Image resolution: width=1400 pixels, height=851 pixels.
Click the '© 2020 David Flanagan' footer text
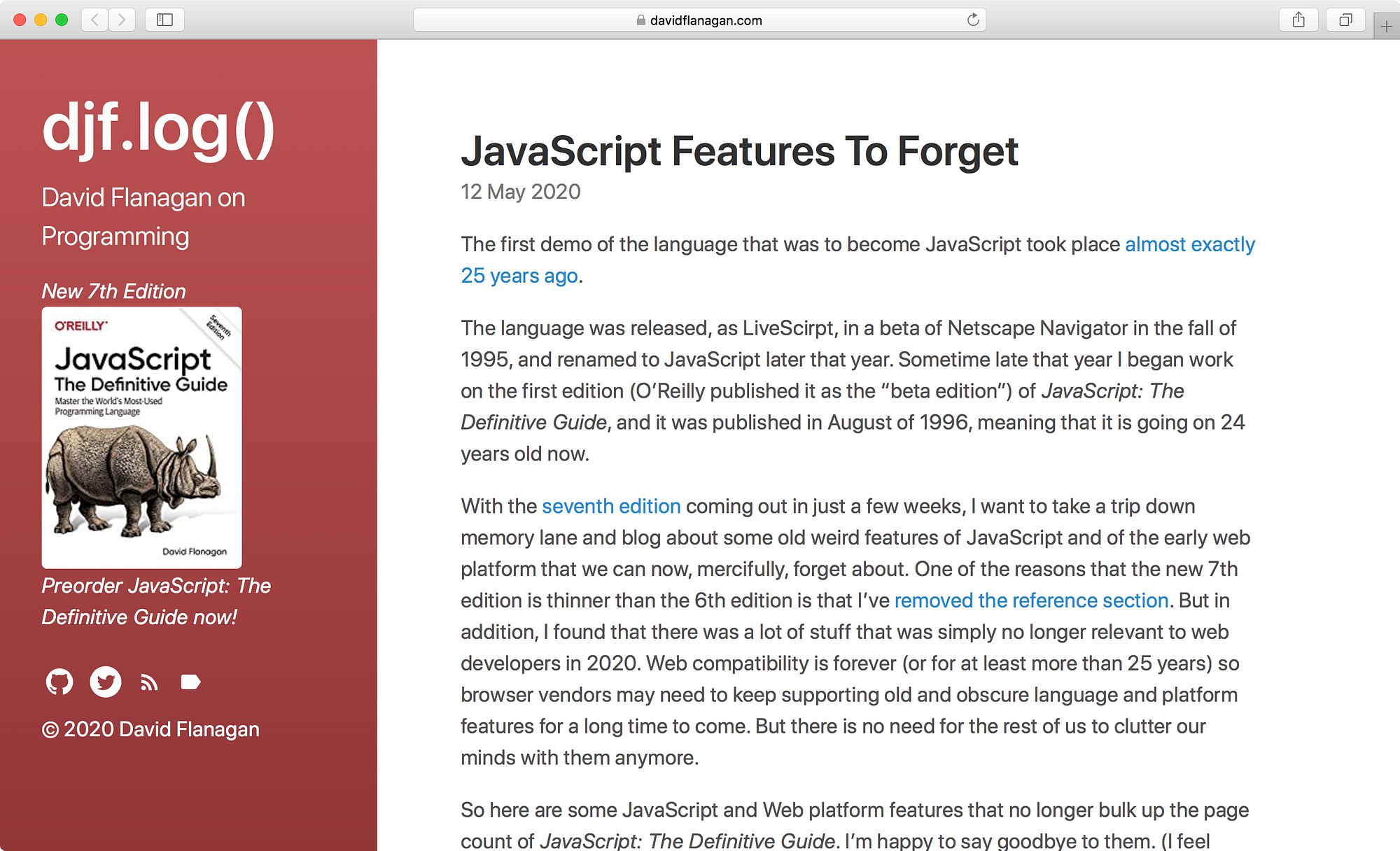coord(150,729)
